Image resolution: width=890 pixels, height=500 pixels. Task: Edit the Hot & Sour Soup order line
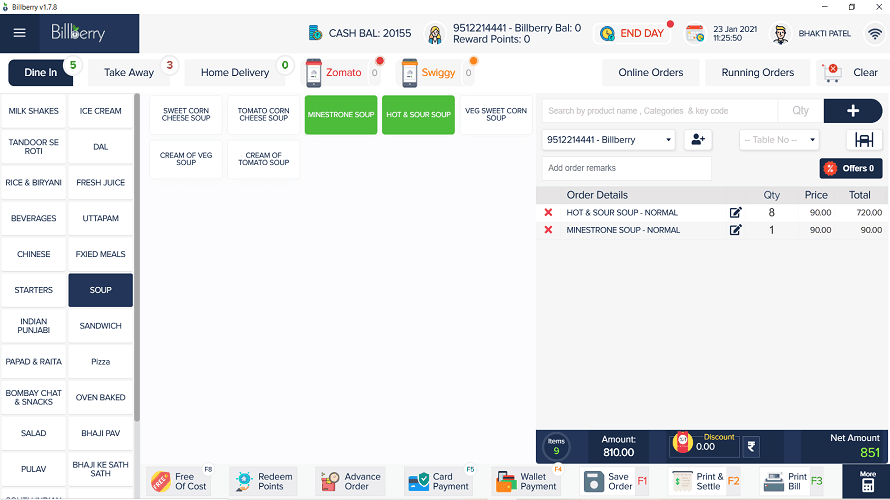[735, 212]
